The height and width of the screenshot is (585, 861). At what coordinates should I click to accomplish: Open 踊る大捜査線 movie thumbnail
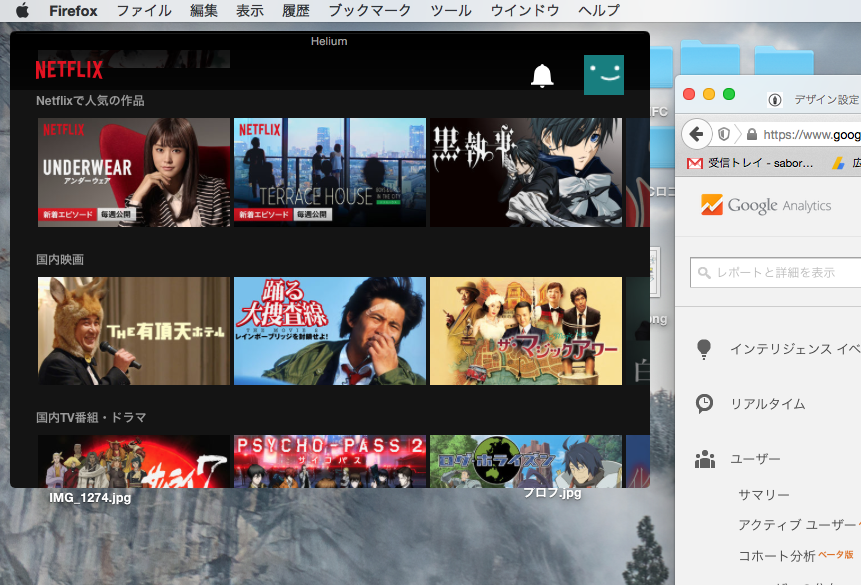coord(330,331)
